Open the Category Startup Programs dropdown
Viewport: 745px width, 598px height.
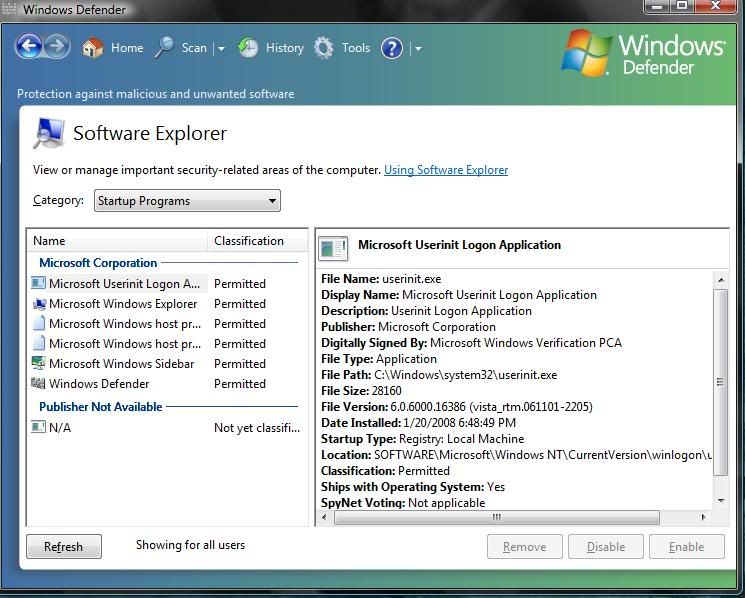point(187,200)
